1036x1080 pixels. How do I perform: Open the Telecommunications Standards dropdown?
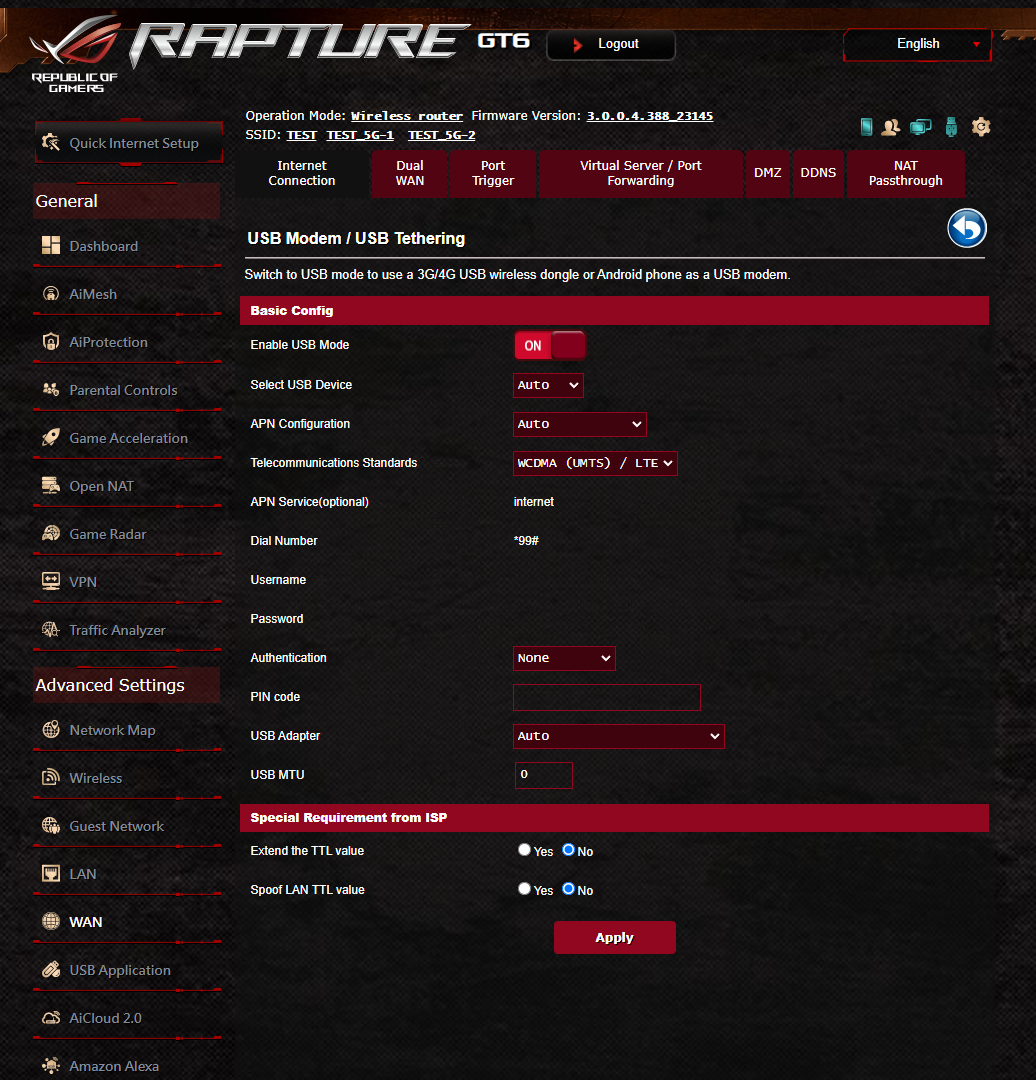click(595, 463)
